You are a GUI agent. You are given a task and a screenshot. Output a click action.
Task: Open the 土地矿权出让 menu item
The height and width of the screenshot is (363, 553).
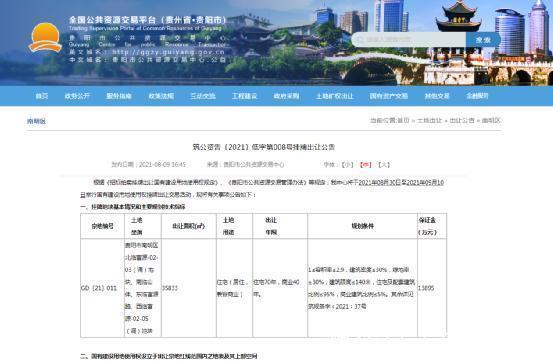(334, 96)
